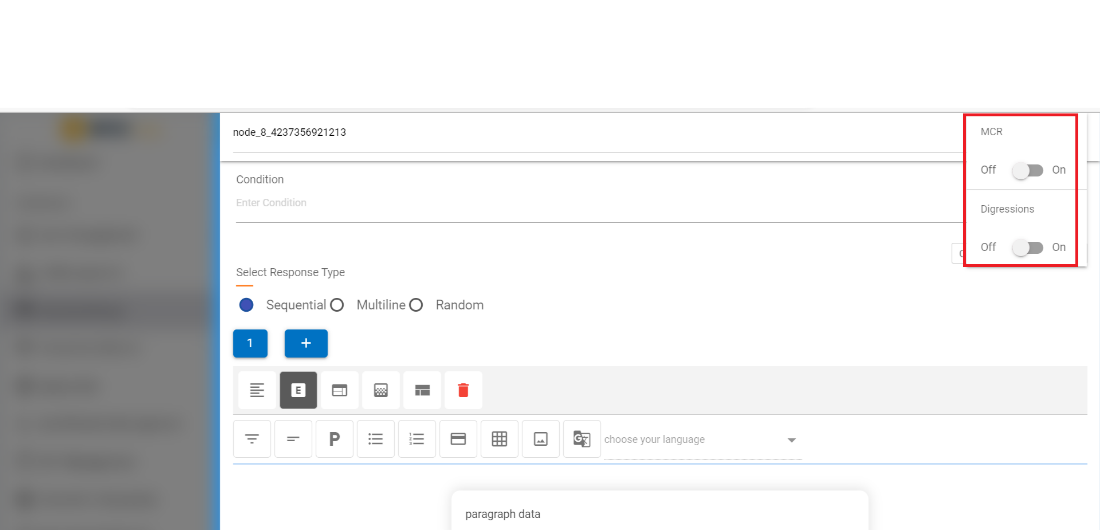Click the red delete trash icon
The image size is (1100, 530).
(463, 390)
